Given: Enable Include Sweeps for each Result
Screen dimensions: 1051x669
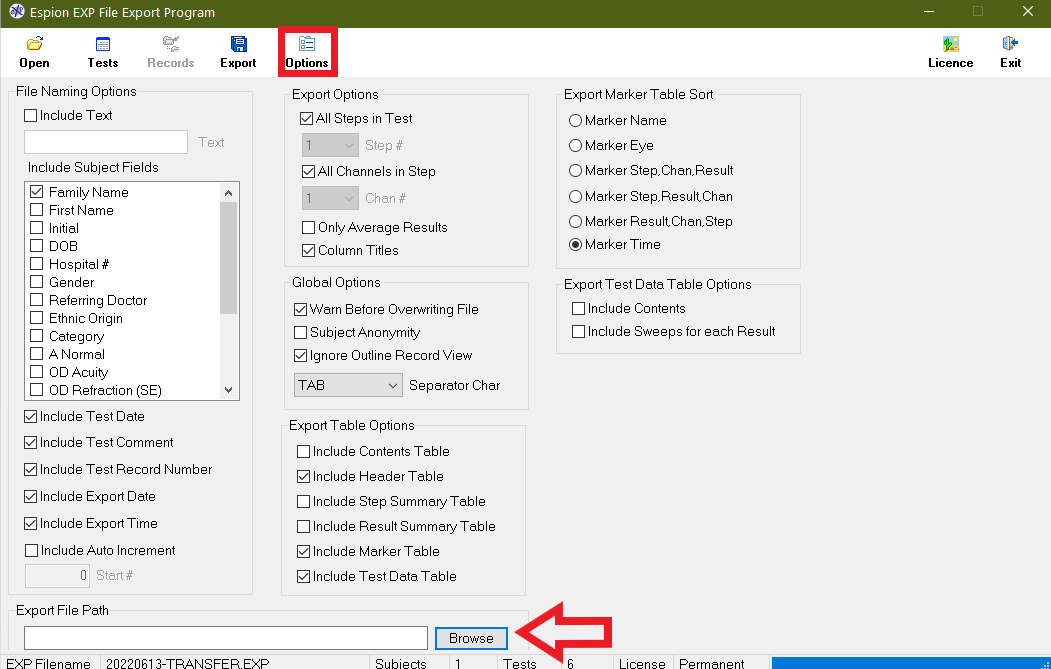Looking at the screenshot, I should [578, 332].
